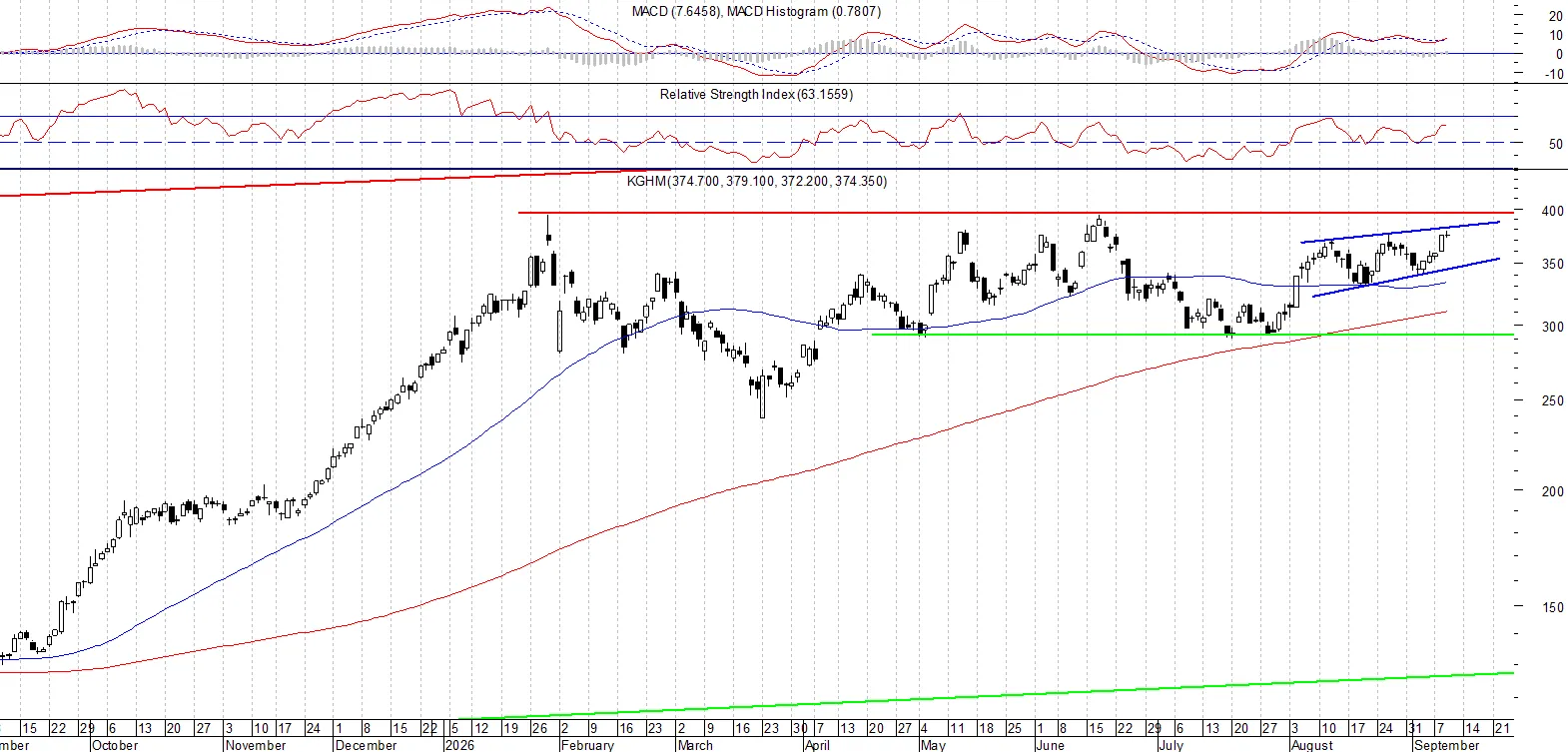Click the July month label
The width and height of the screenshot is (1568, 752).
(1171, 745)
